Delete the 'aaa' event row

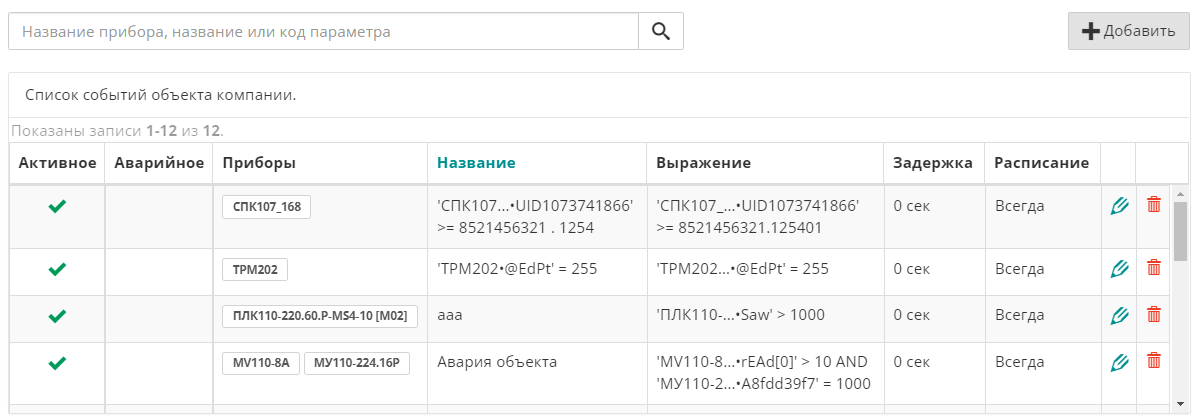click(x=1154, y=315)
